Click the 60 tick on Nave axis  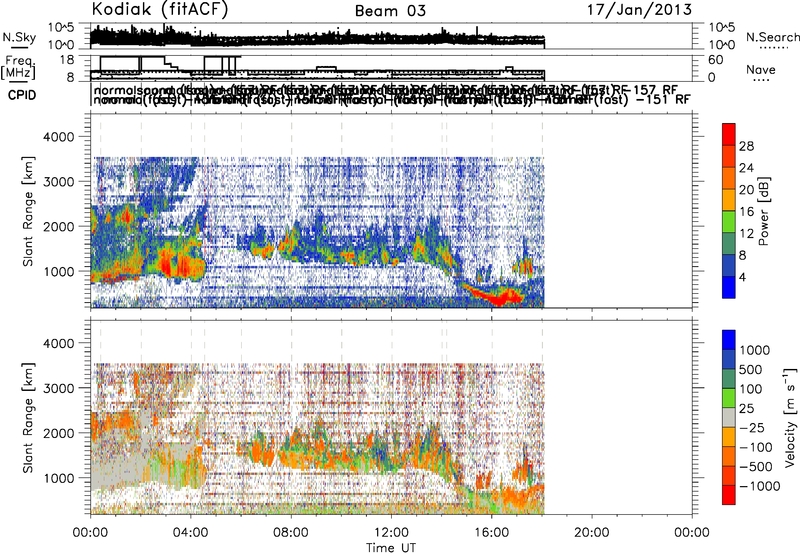coord(716,60)
